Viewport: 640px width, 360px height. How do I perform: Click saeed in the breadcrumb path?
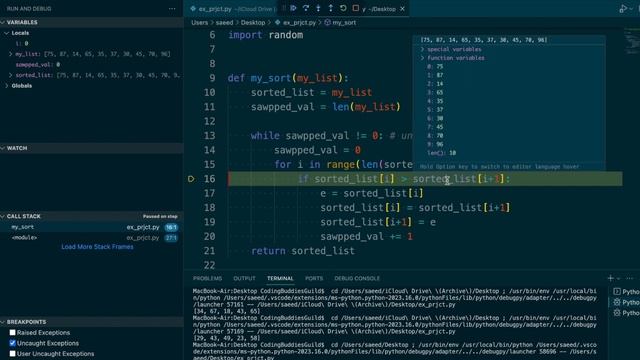(x=224, y=22)
